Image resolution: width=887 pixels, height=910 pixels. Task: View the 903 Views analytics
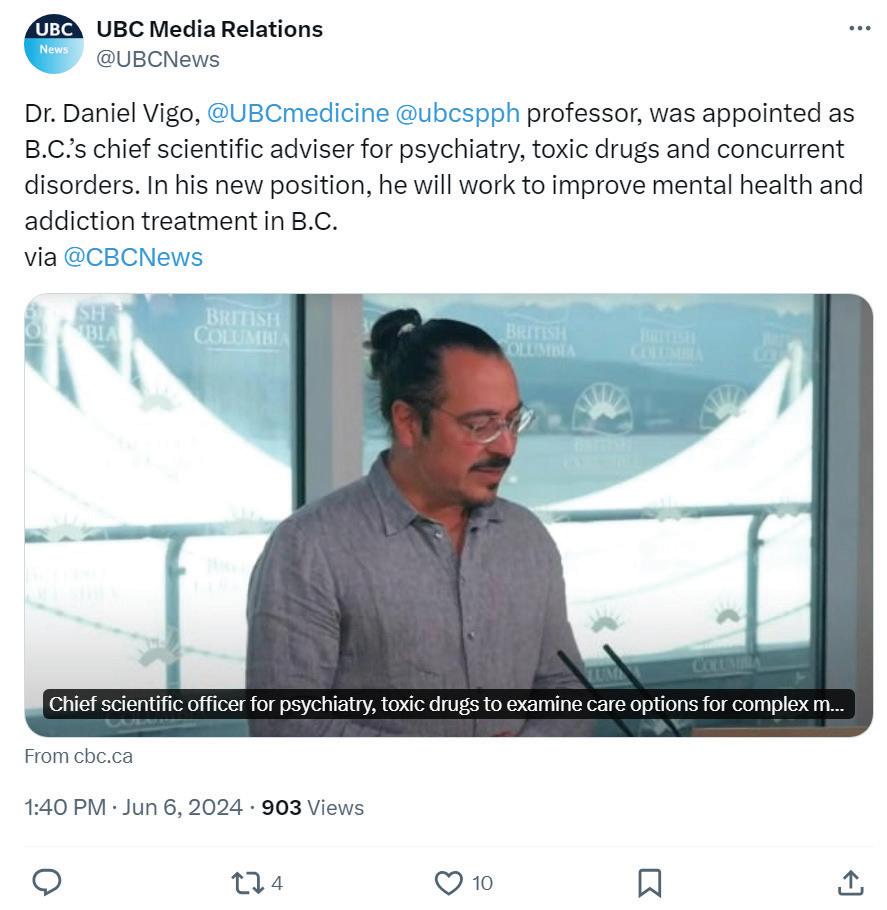coord(313,807)
